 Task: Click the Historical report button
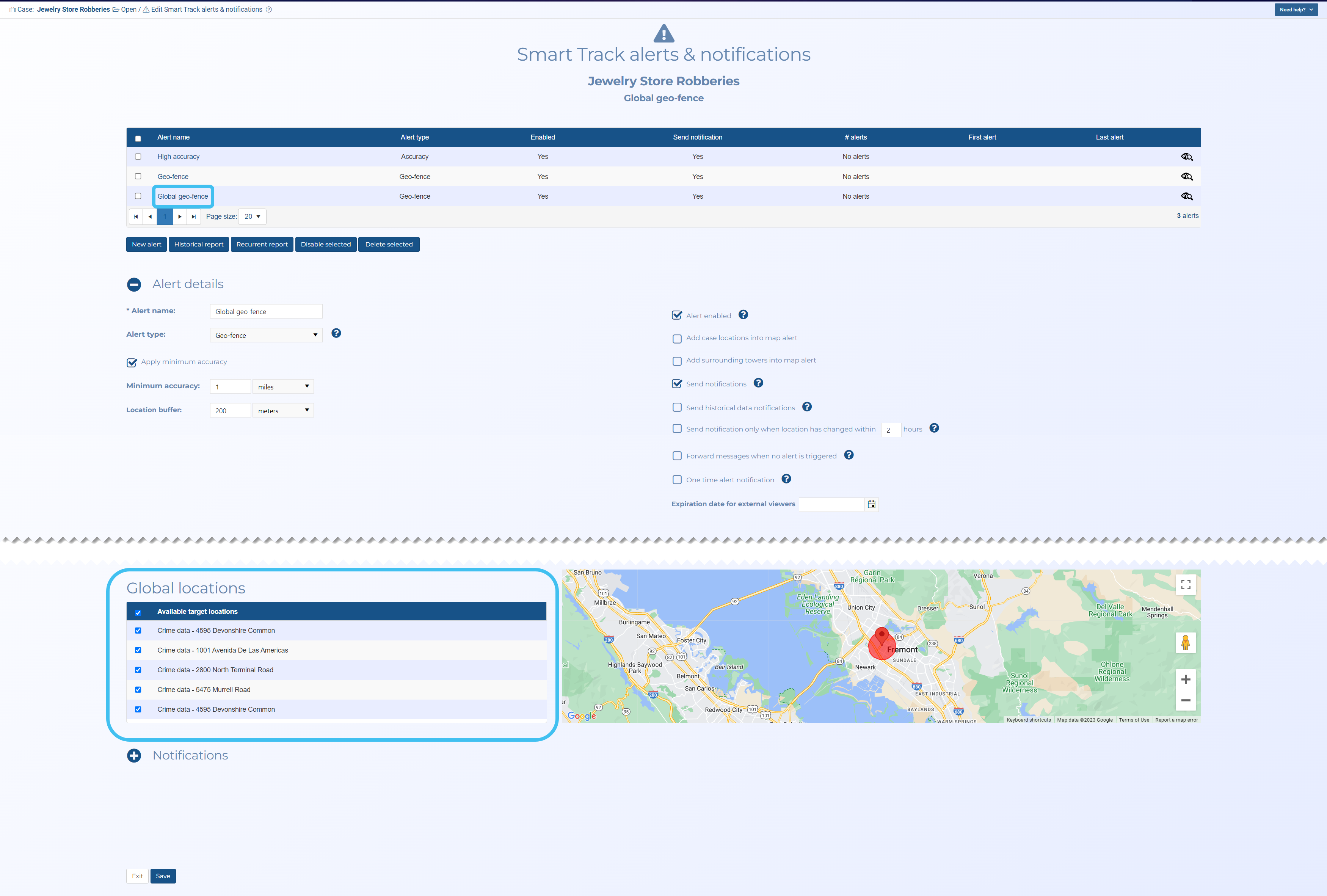pyautogui.click(x=199, y=245)
